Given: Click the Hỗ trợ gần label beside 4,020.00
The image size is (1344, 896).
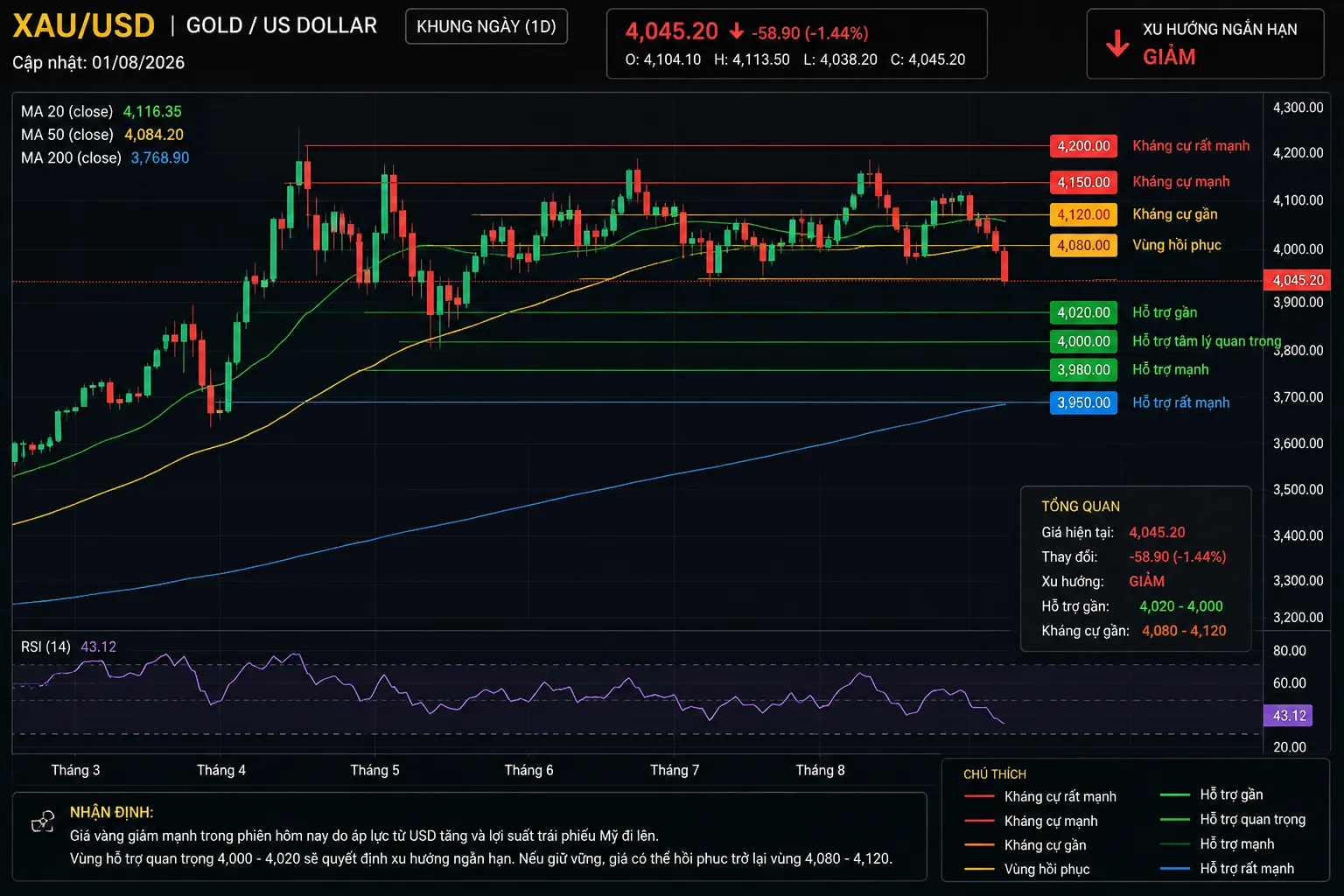Looking at the screenshot, I should click(1165, 312).
